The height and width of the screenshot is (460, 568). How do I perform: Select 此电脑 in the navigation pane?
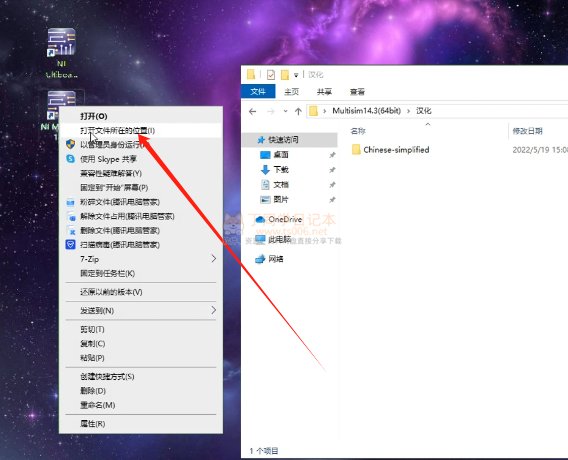[280, 239]
